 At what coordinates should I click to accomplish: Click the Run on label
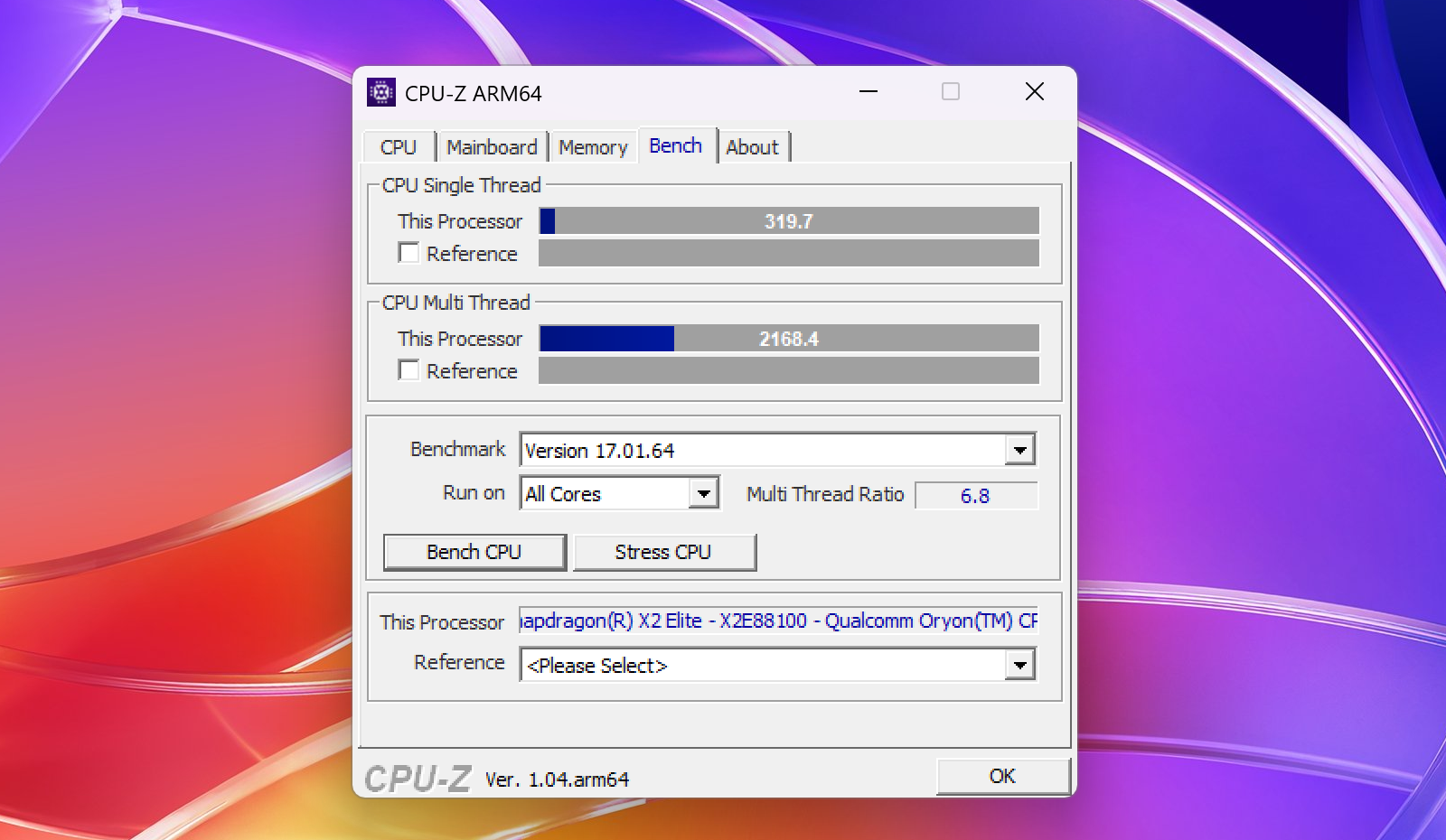click(474, 492)
